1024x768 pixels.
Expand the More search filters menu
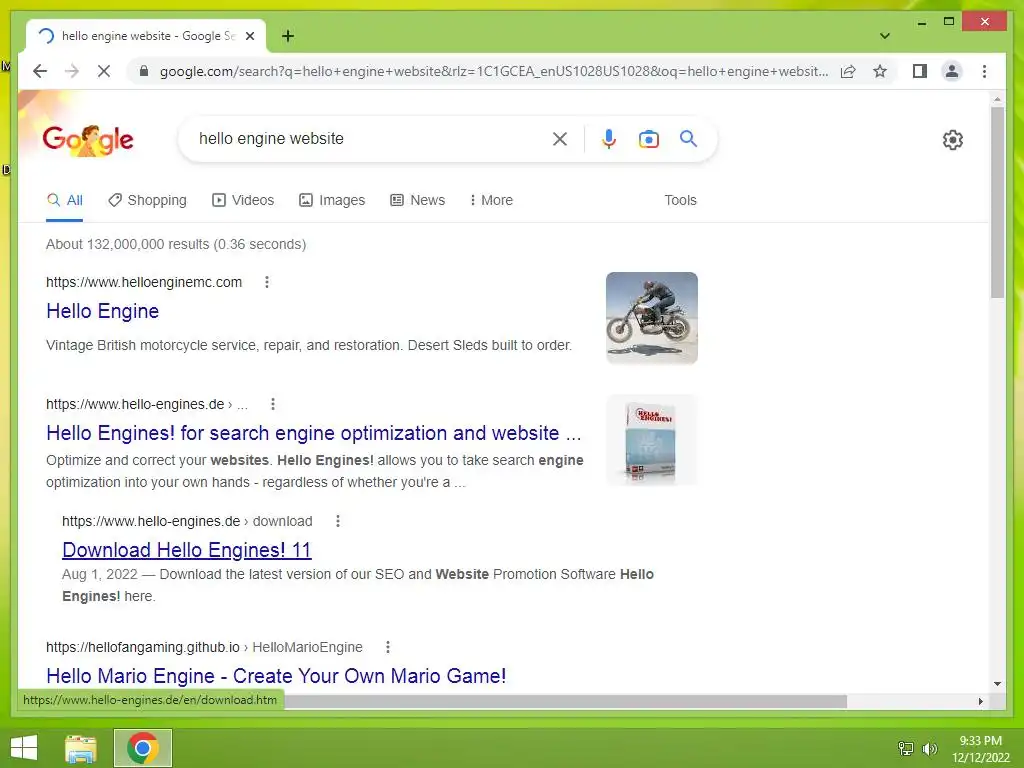(x=491, y=200)
